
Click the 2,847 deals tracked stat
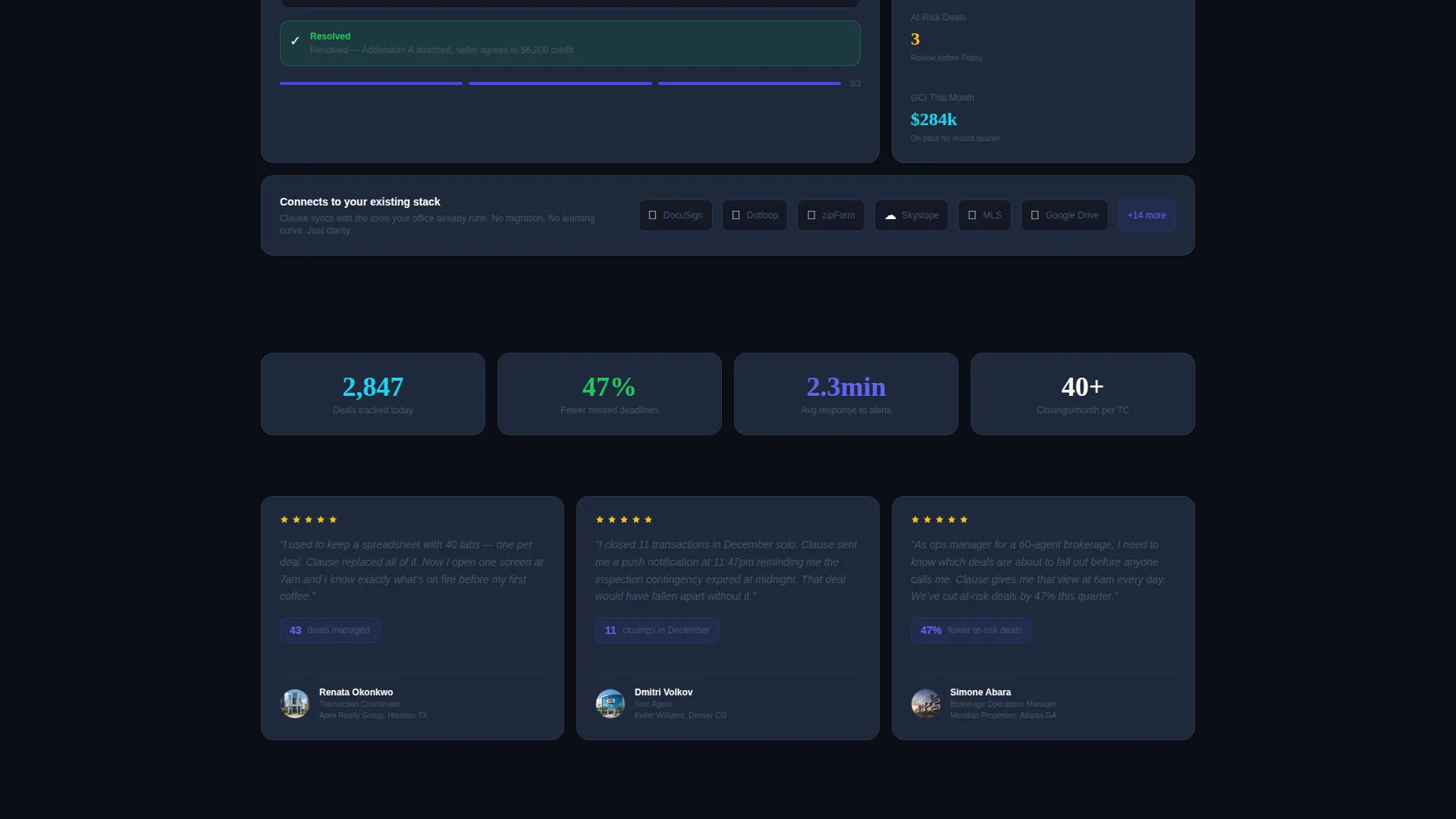(x=373, y=394)
